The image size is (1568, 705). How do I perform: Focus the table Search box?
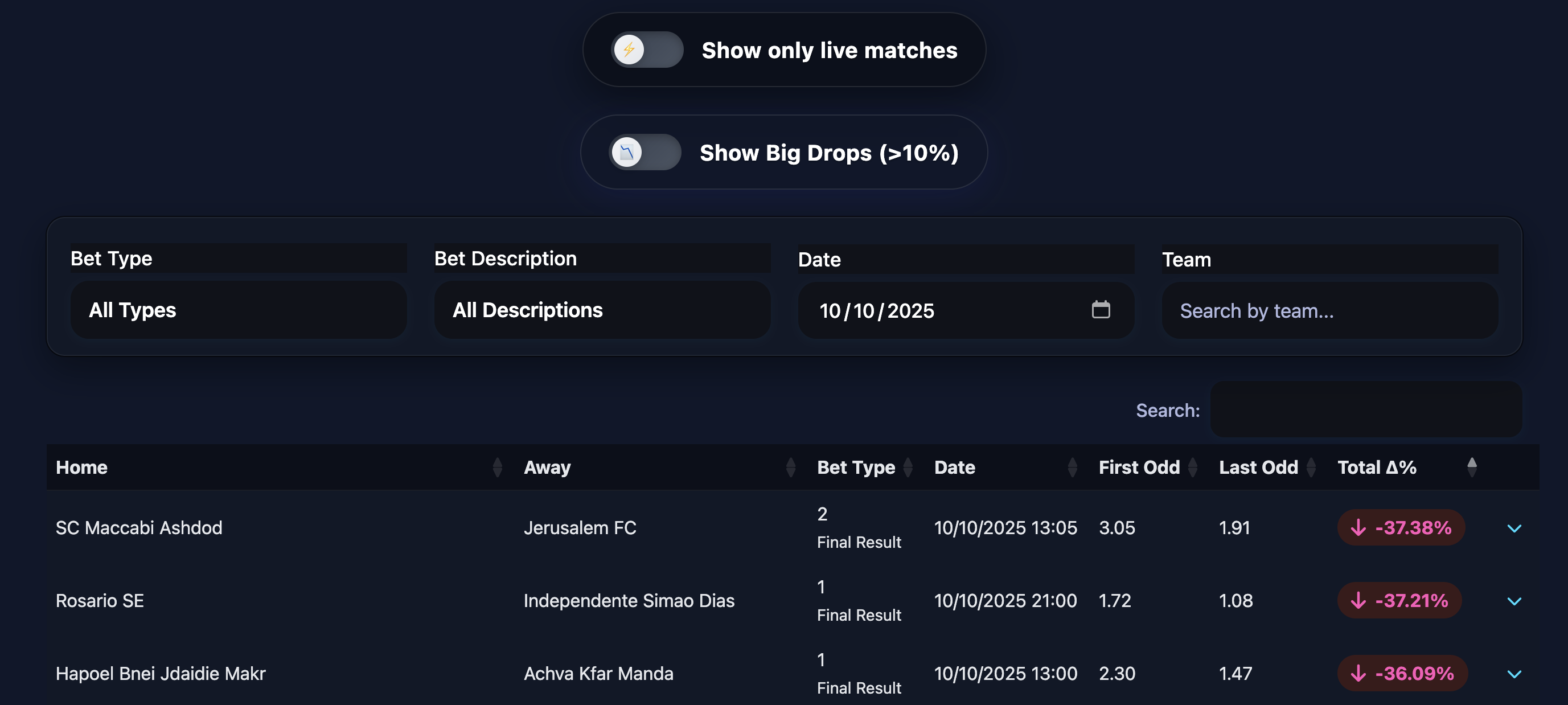(1366, 409)
